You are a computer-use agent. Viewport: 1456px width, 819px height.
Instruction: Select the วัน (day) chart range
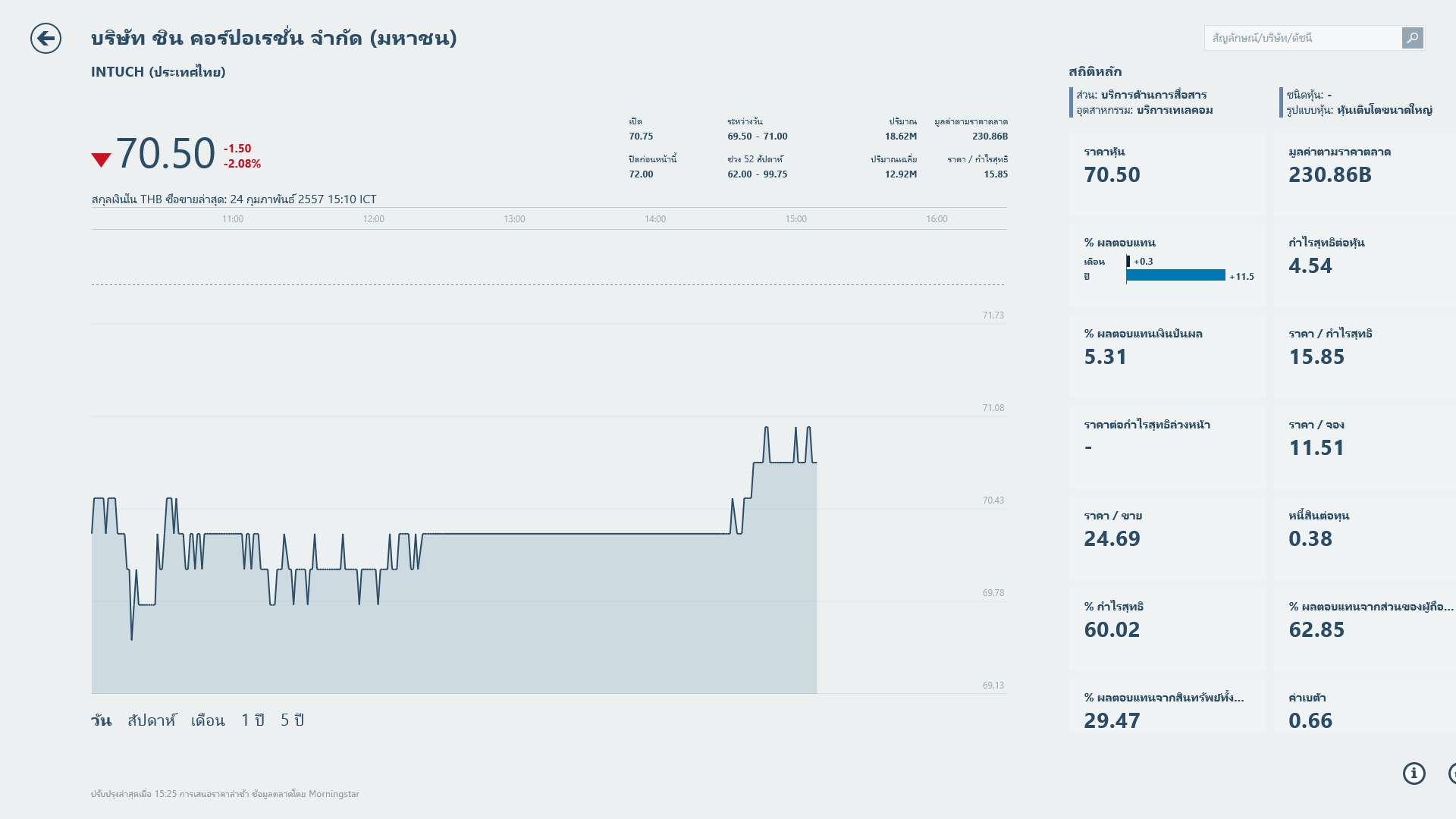pyautogui.click(x=101, y=720)
